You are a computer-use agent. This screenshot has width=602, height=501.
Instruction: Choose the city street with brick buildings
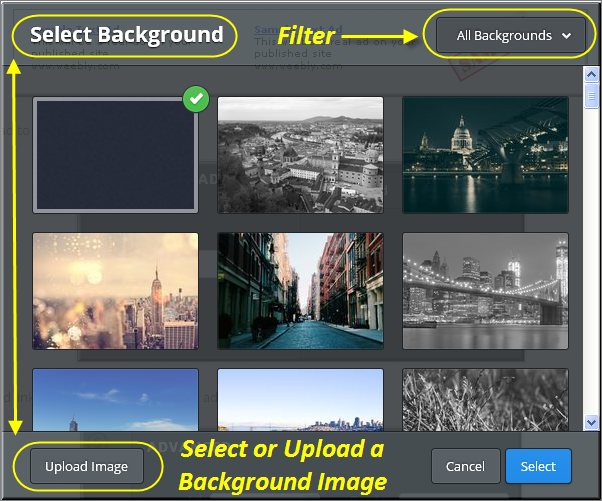300,291
